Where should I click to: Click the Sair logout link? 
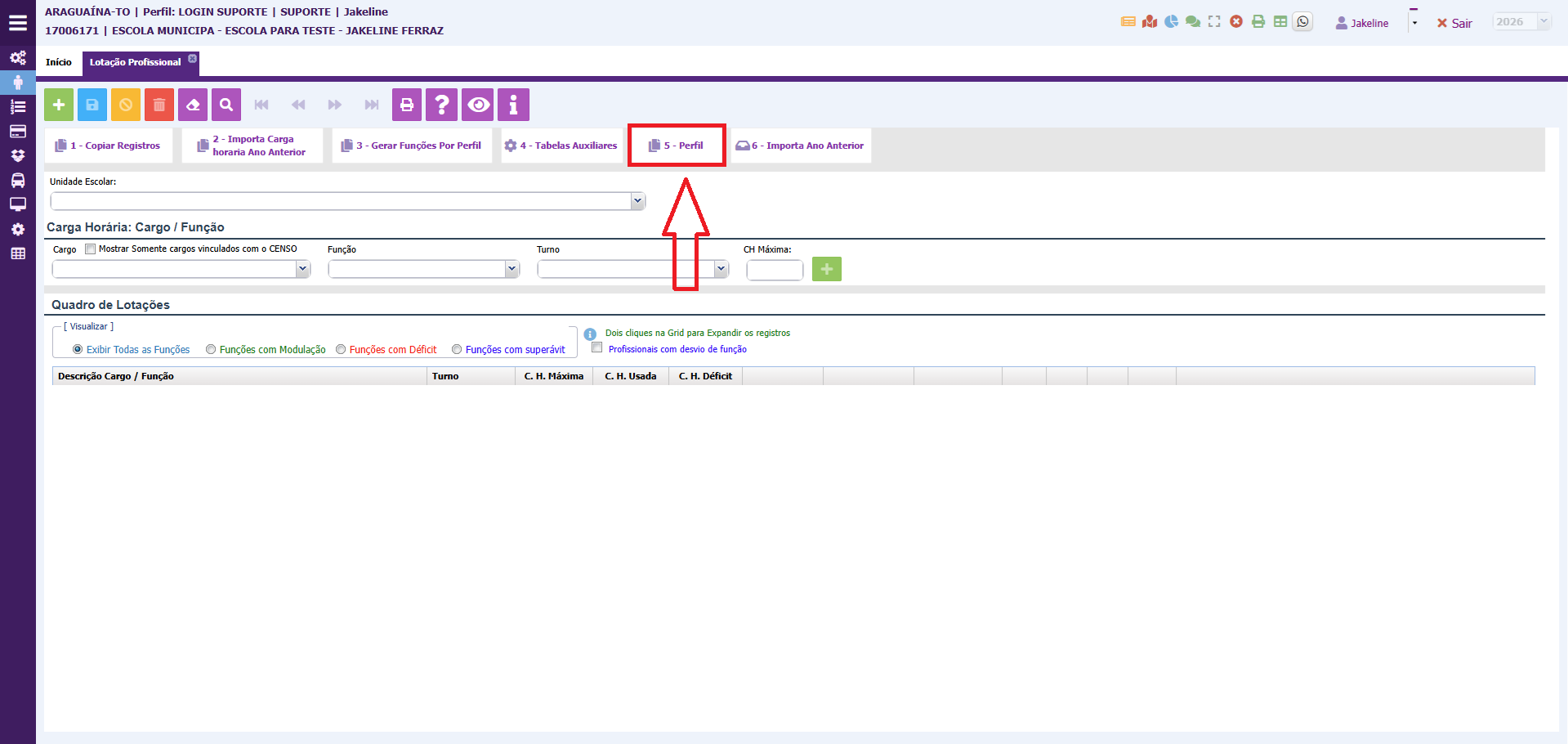pyautogui.click(x=1454, y=24)
